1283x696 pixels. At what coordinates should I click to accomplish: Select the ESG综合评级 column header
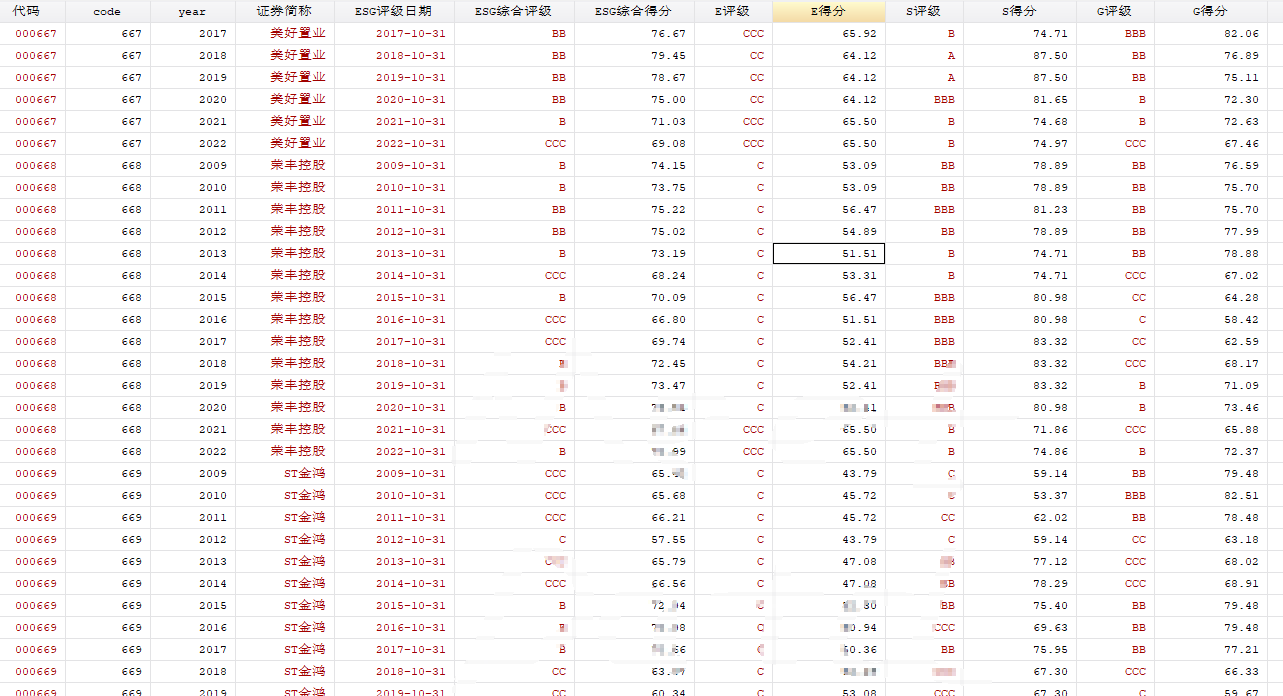click(514, 11)
